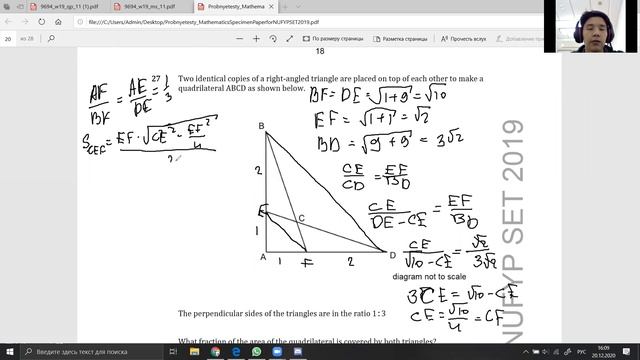Open the last taskbar app next to Zoom

click(x=298, y=351)
